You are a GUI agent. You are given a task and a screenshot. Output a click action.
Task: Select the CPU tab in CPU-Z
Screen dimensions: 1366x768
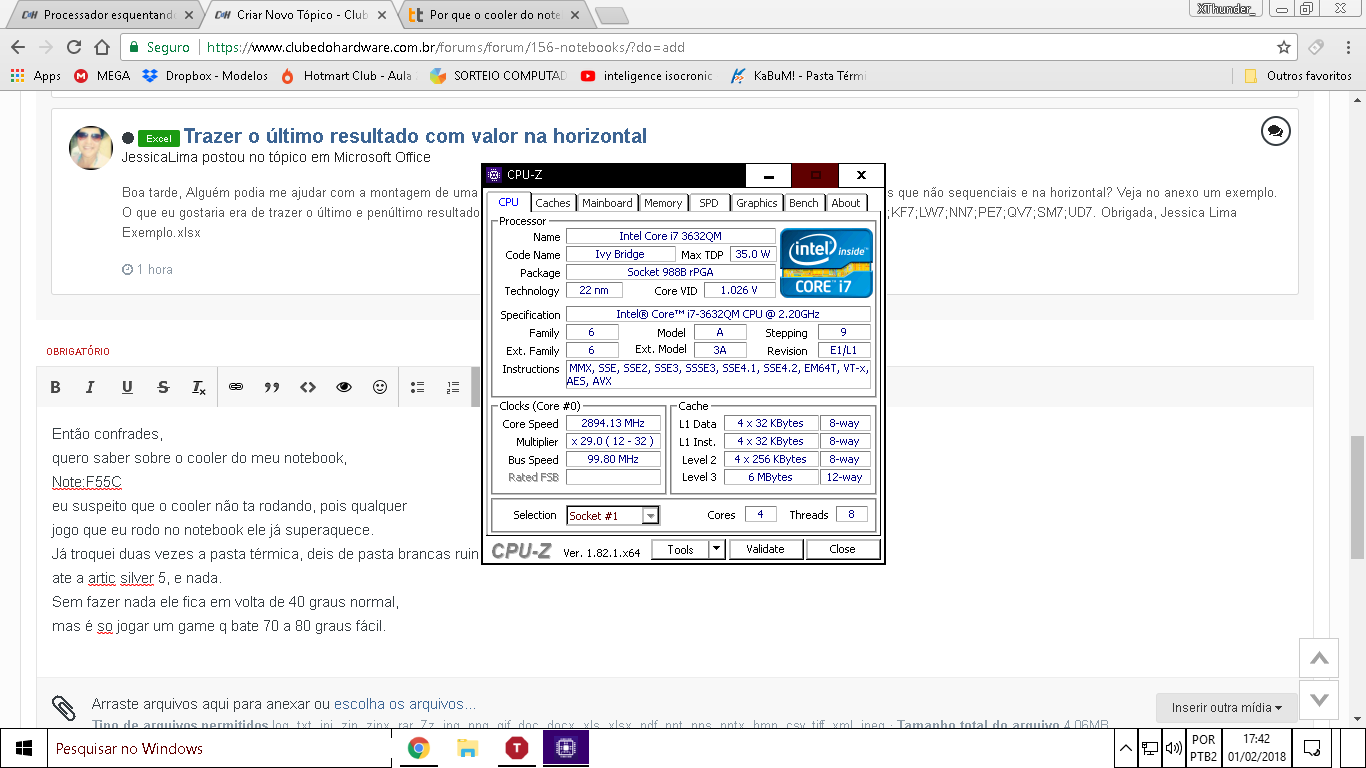(x=509, y=202)
